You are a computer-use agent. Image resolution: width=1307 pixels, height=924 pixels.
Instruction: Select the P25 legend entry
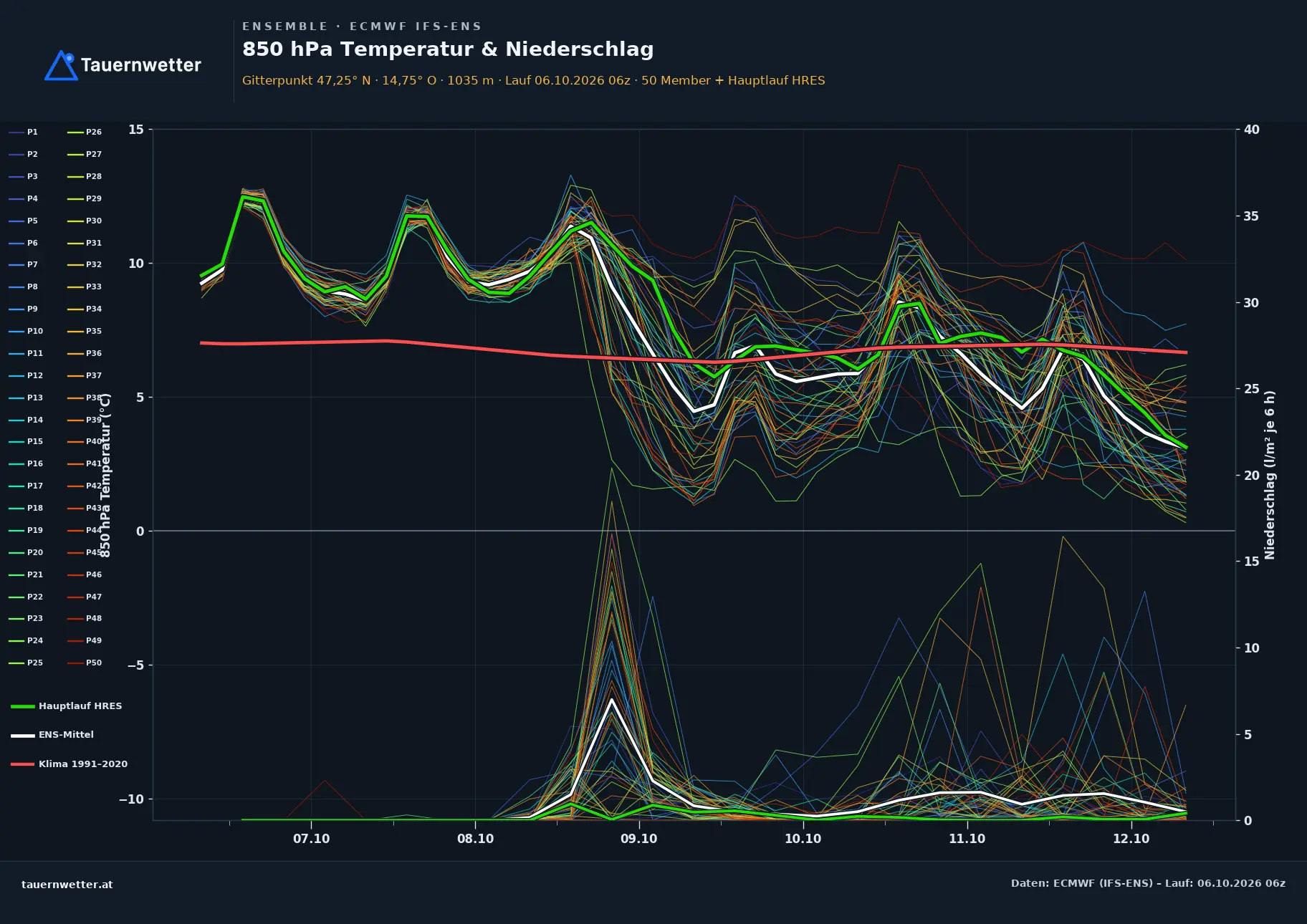coord(26,663)
